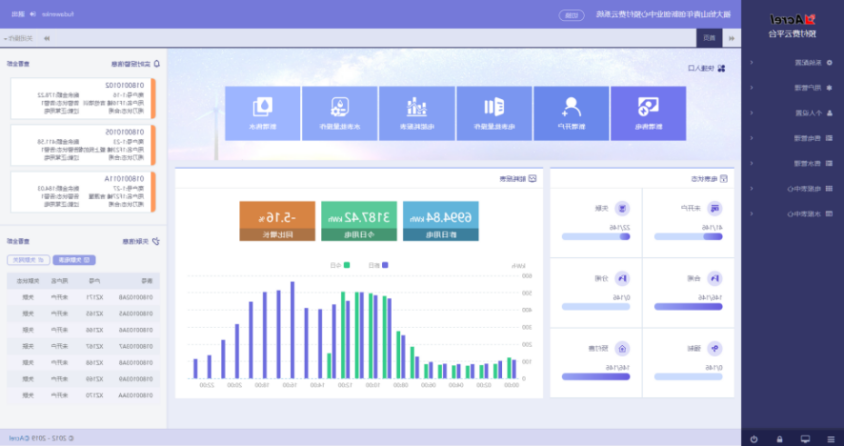845x446 pixels.
Task: Open the 新增售水 water droplet tile
Action: (262, 114)
